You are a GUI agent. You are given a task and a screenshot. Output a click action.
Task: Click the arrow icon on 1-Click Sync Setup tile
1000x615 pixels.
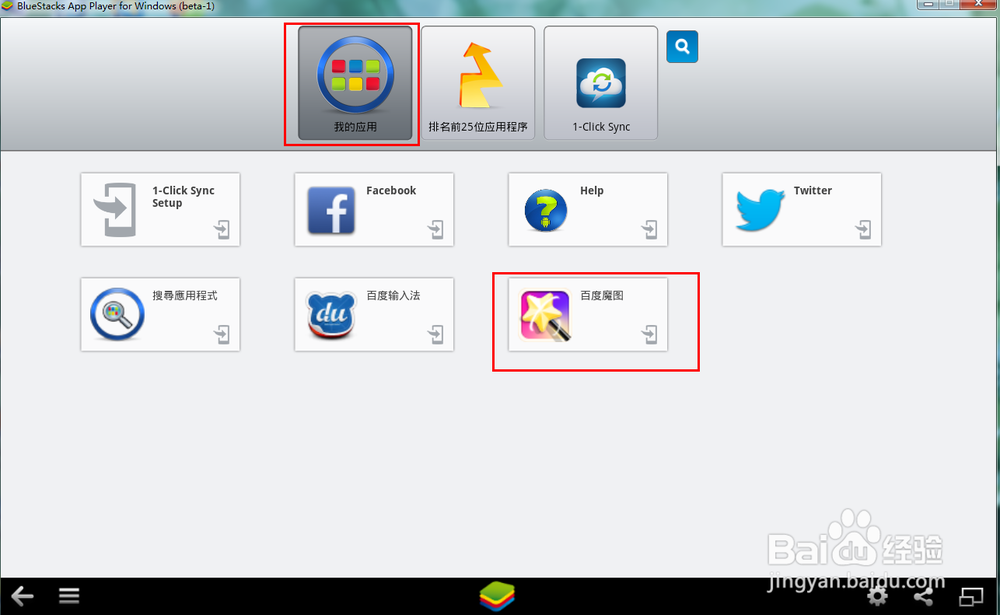click(221, 229)
